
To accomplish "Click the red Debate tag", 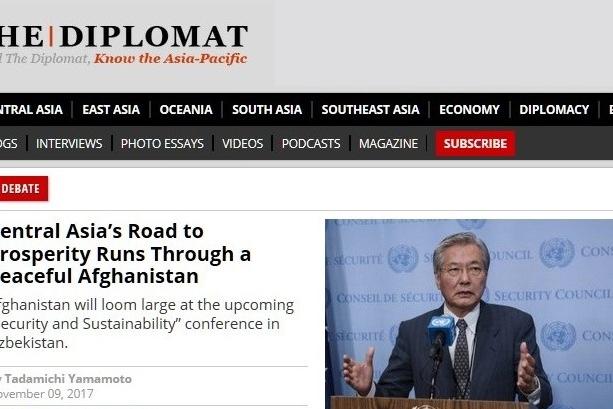I will [x=23, y=188].
